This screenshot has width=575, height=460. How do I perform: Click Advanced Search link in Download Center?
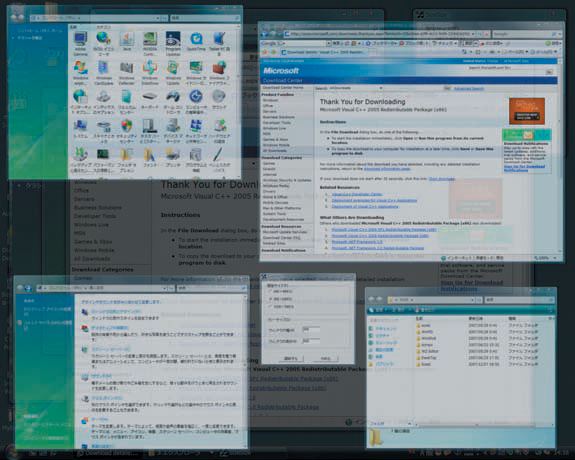(x=469, y=88)
